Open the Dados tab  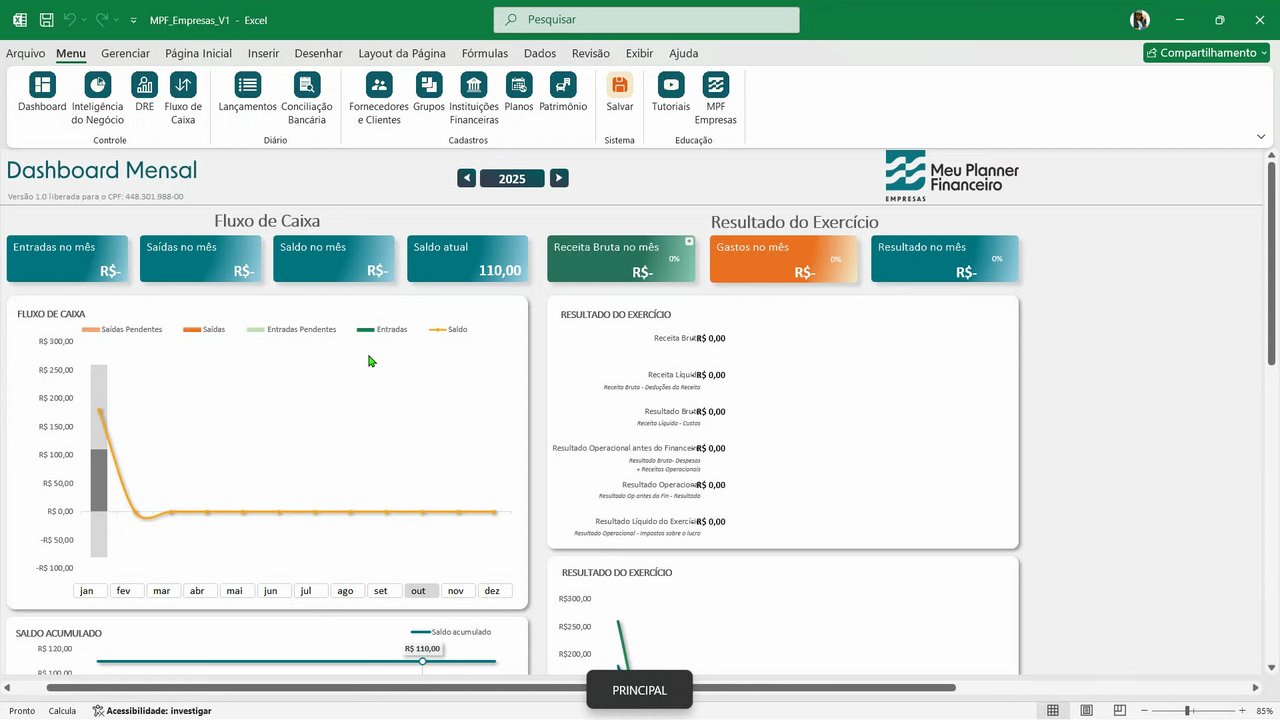[540, 53]
